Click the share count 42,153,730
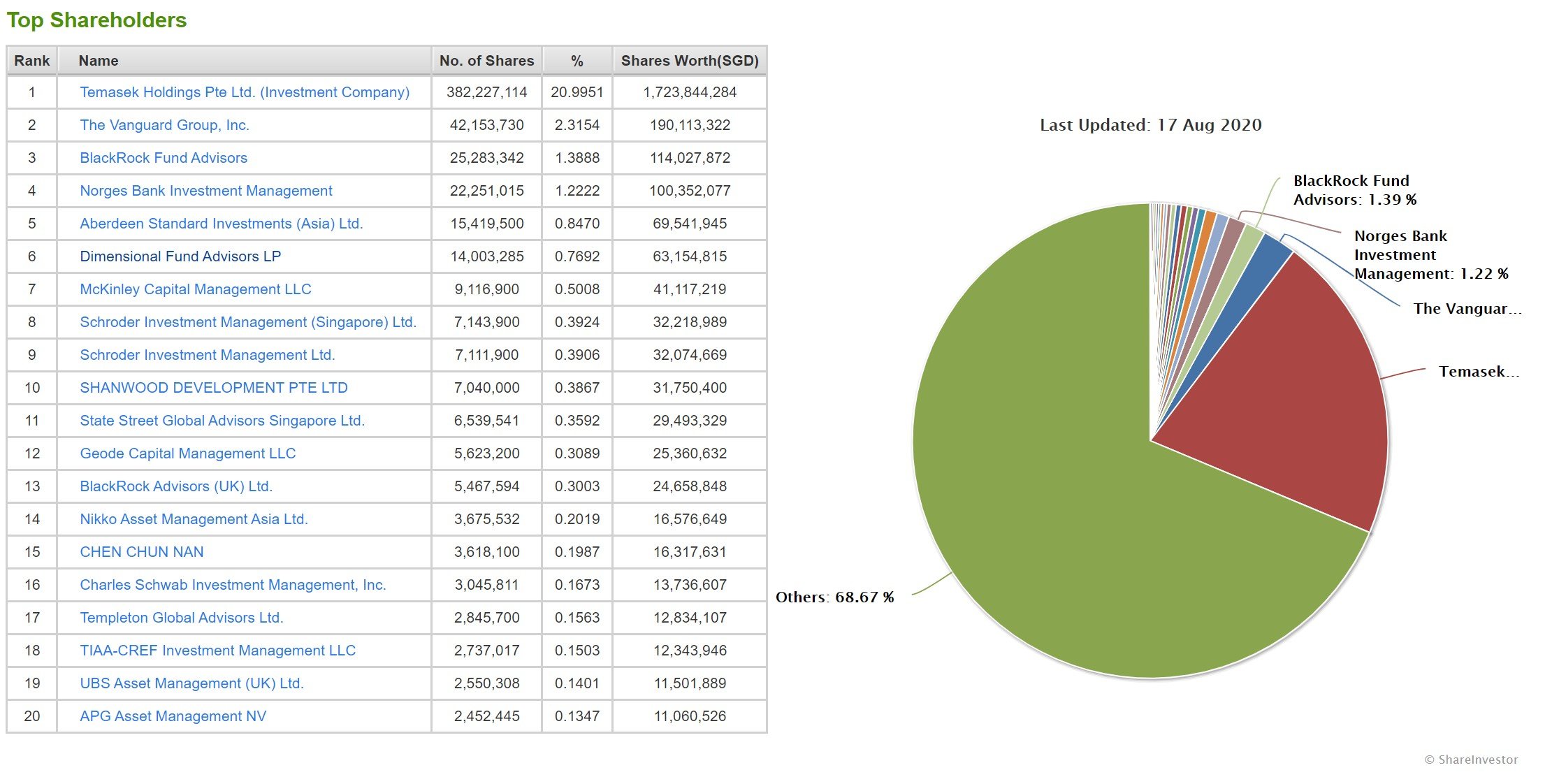1559x784 pixels. click(x=487, y=125)
